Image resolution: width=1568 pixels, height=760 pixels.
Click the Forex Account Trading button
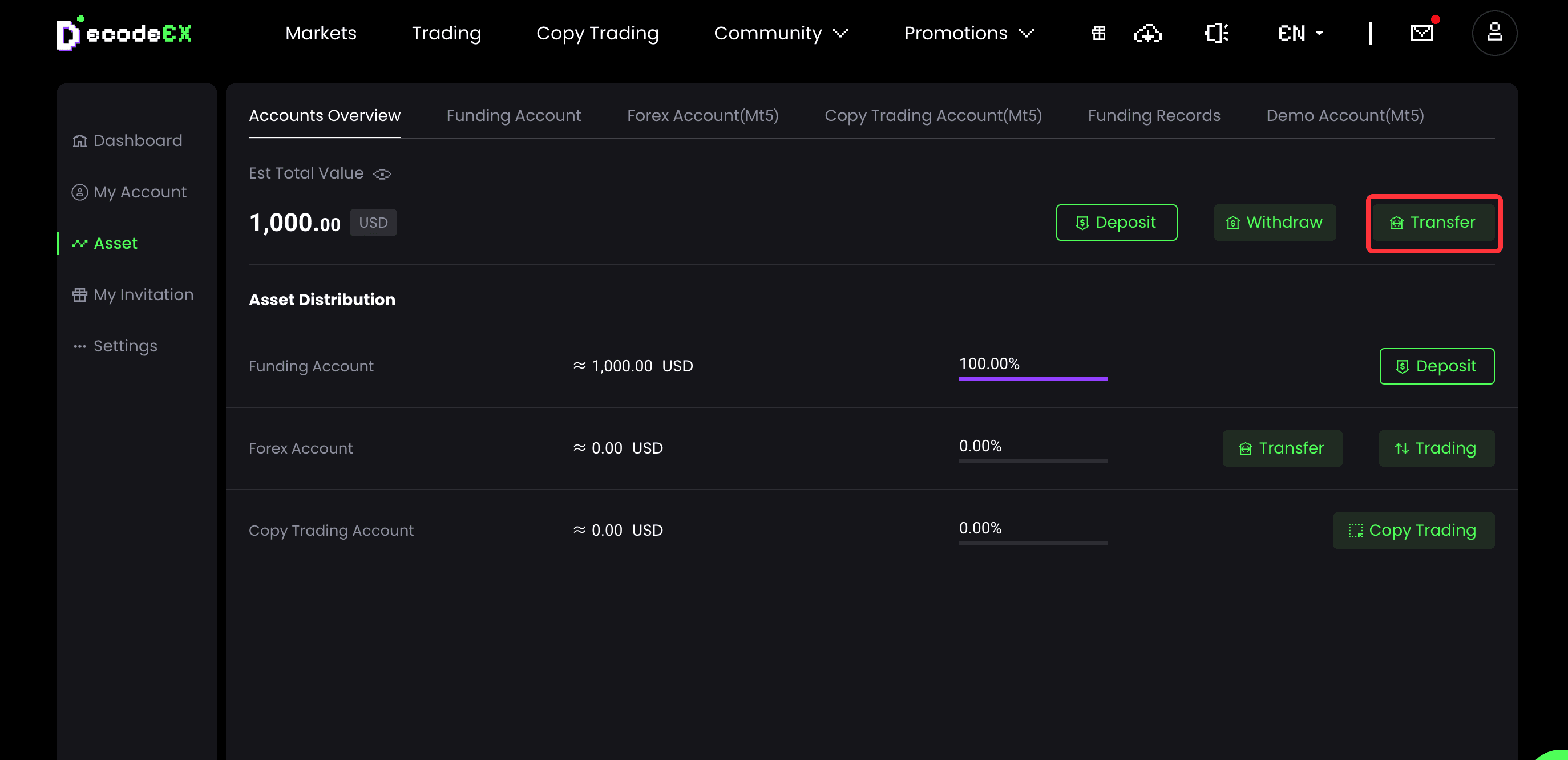coord(1436,448)
